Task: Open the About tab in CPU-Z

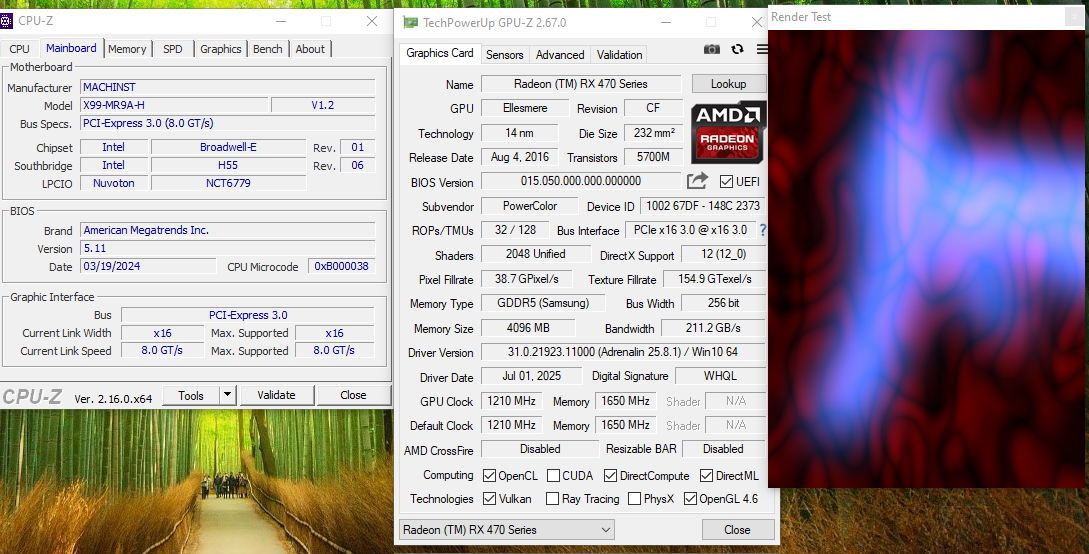Action: click(x=310, y=49)
